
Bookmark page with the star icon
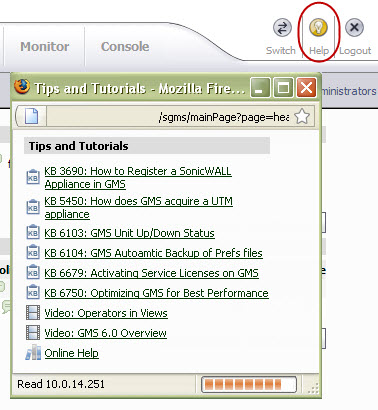tap(302, 117)
